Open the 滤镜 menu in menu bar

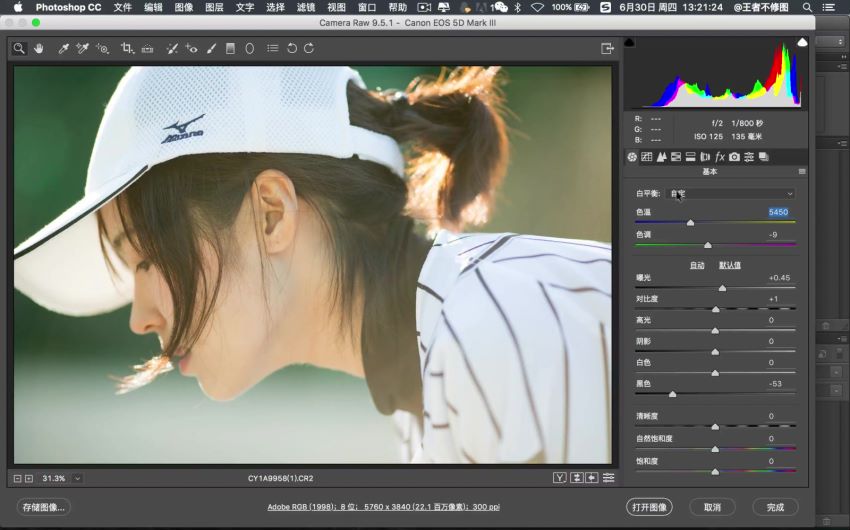[x=306, y=7]
